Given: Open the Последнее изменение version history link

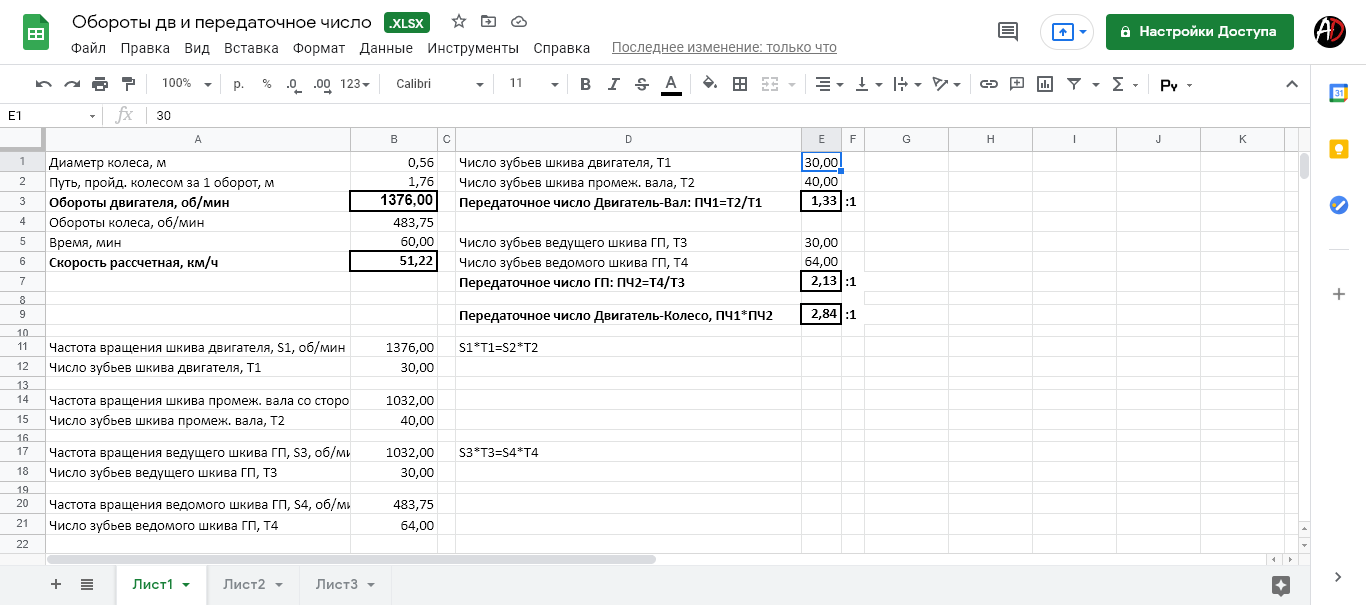Looking at the screenshot, I should click(724, 48).
